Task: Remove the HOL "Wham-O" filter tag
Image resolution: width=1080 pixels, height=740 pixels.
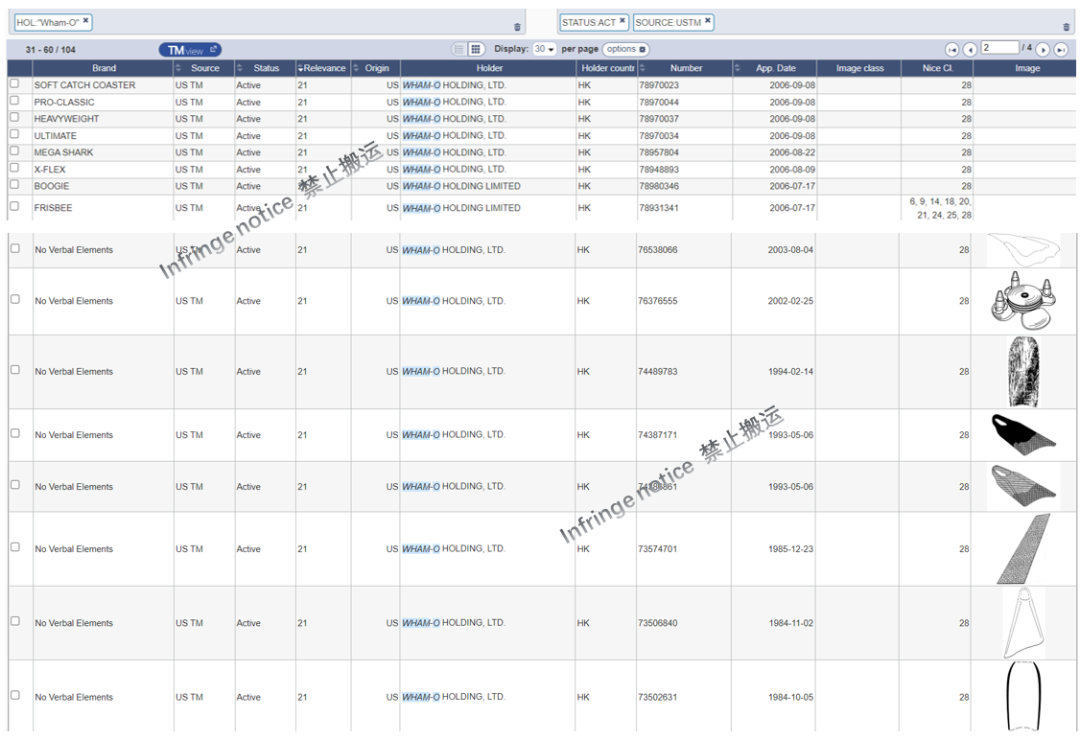Action: coord(86,20)
